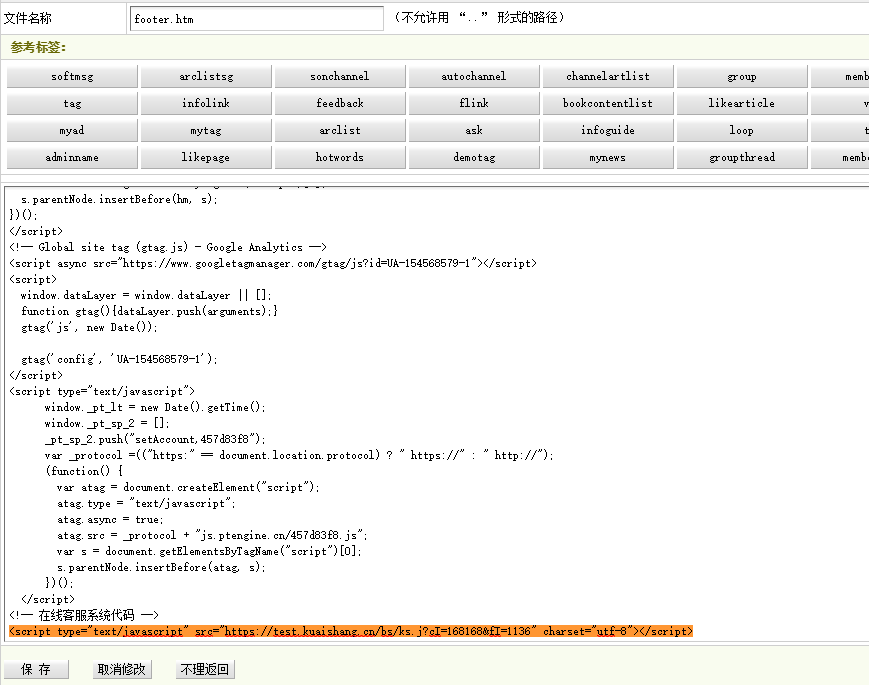Select the autochannel tag button
Screen dimensions: 869x685
474,76
